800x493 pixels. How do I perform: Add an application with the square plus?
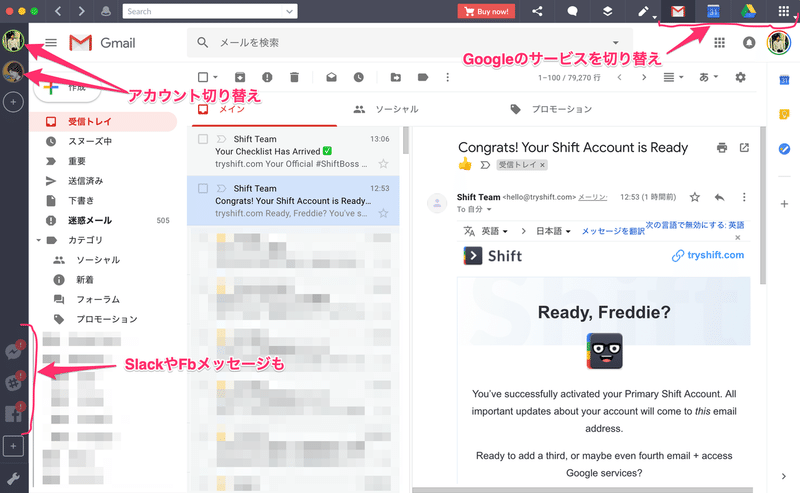[13, 446]
